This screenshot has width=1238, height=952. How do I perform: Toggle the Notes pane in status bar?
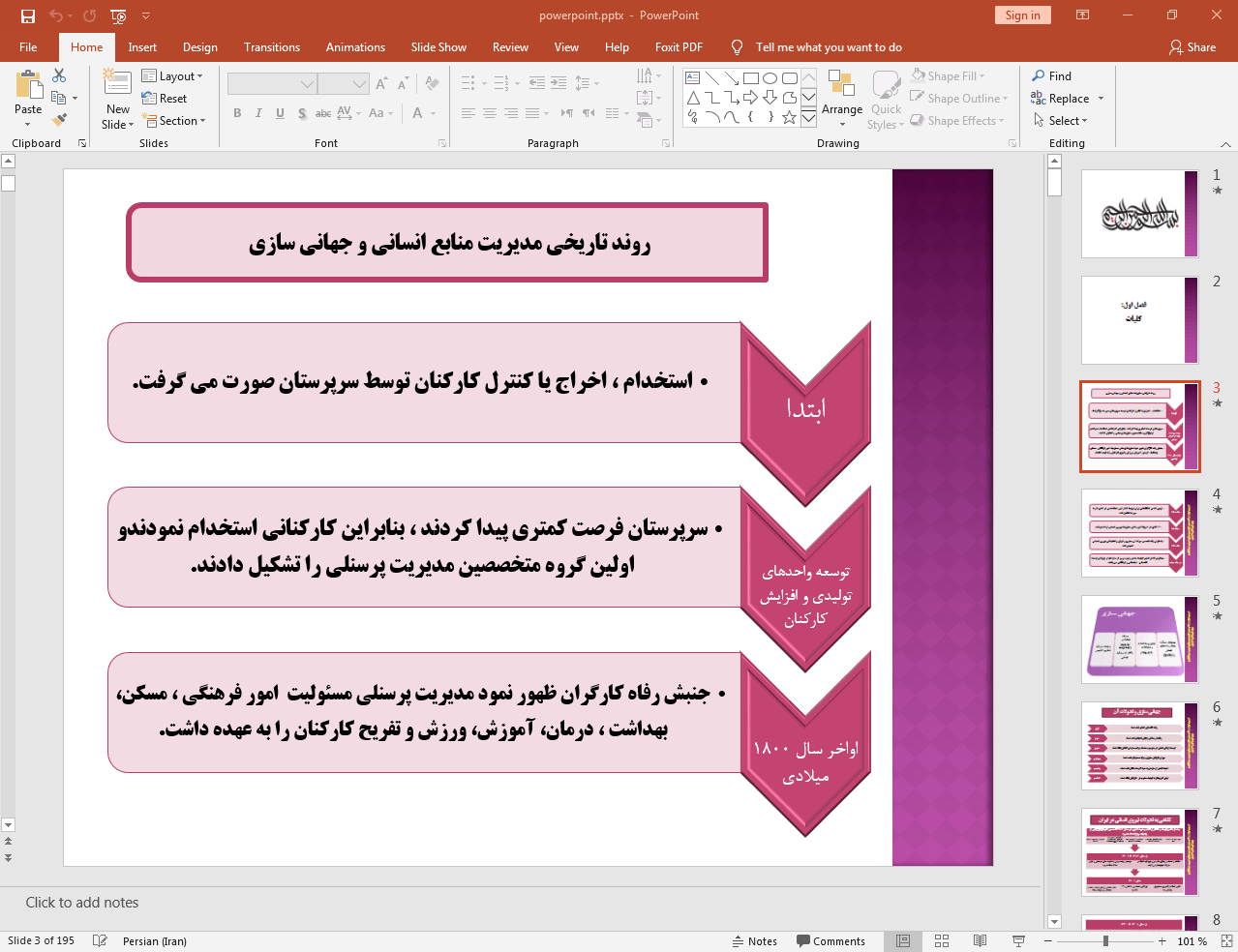(x=755, y=941)
